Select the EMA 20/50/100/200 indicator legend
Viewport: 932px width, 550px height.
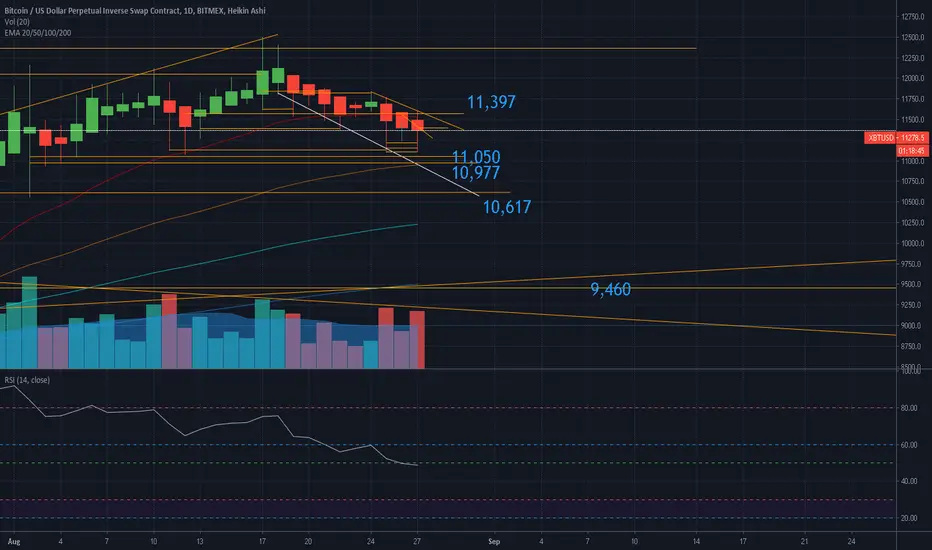(x=37, y=33)
